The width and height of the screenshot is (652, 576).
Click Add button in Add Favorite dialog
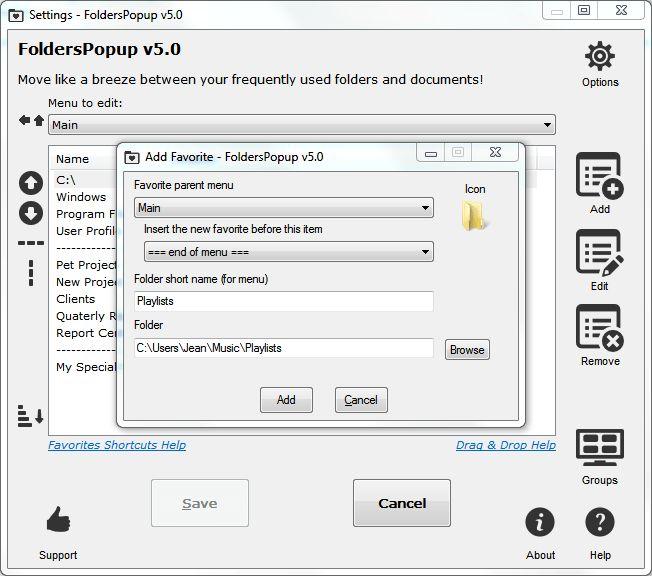pyautogui.click(x=286, y=400)
